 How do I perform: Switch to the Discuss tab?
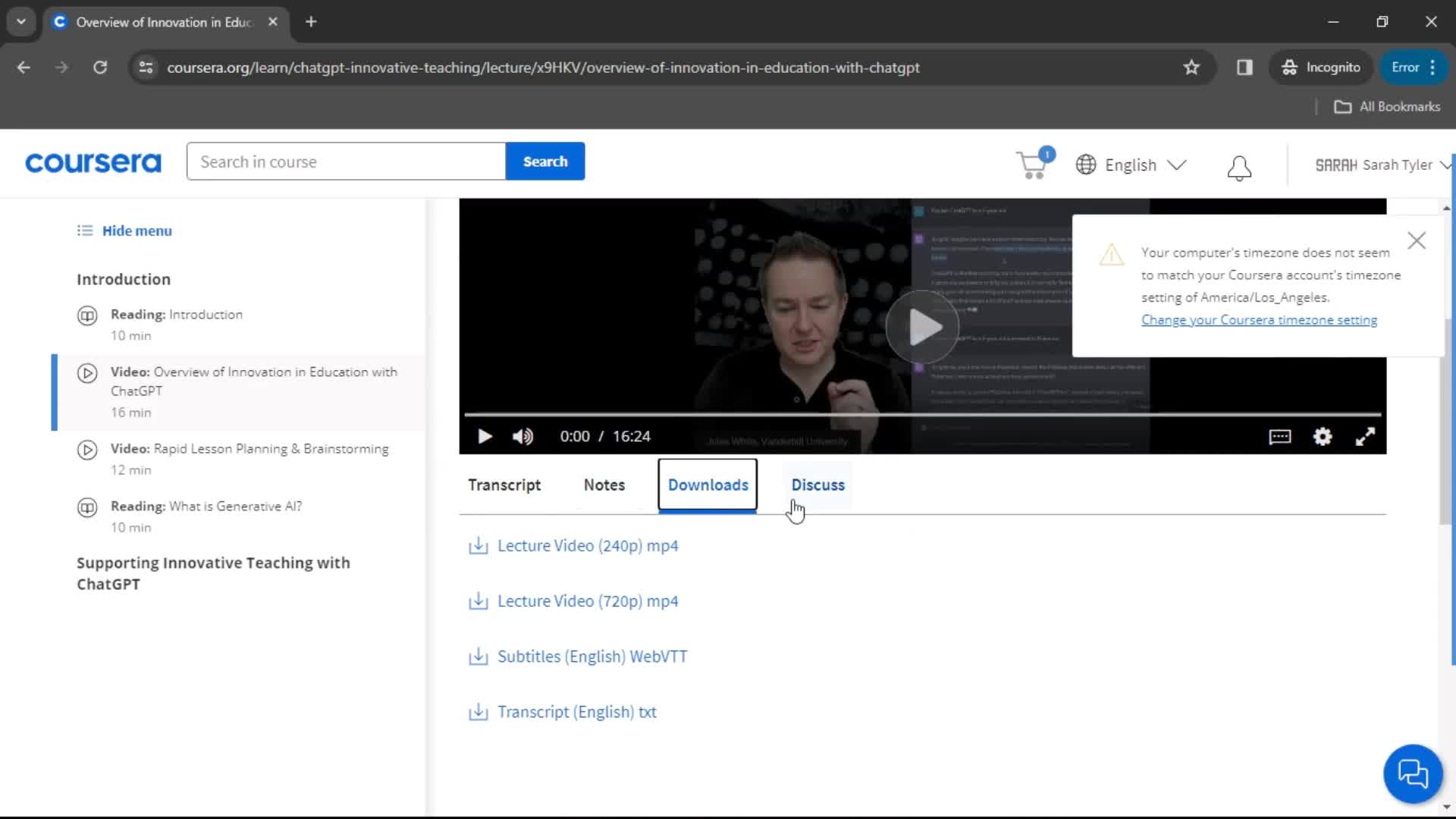(x=818, y=484)
